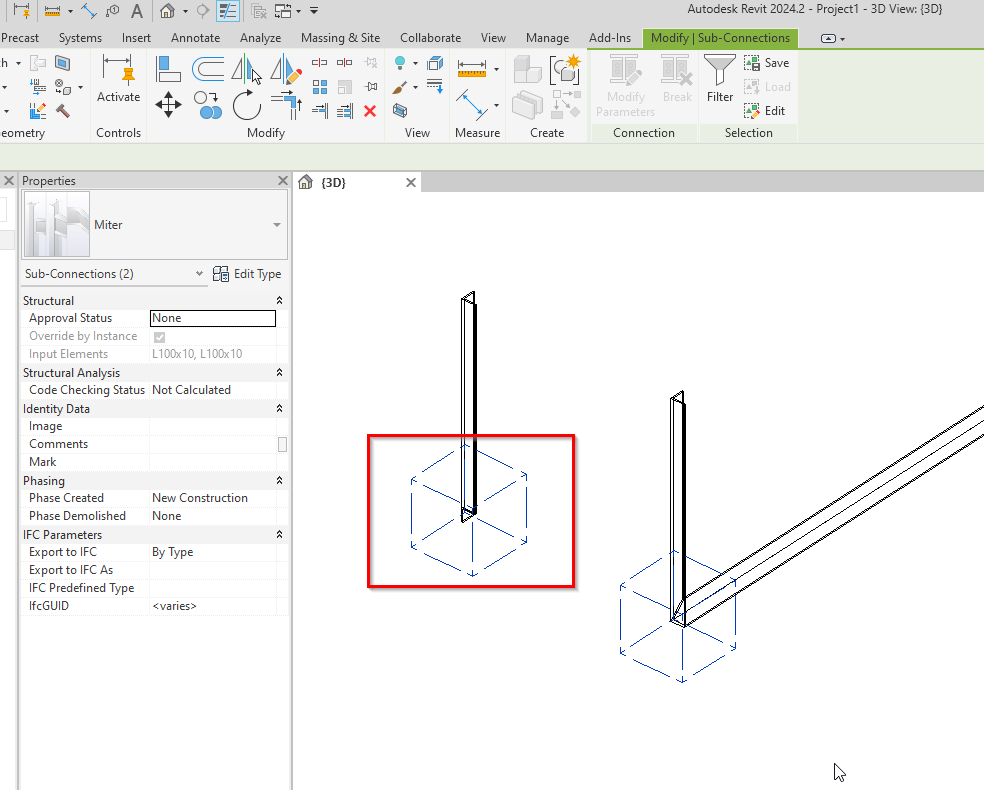The height and width of the screenshot is (790, 984).
Task: Save the current selection set
Action: 768,62
